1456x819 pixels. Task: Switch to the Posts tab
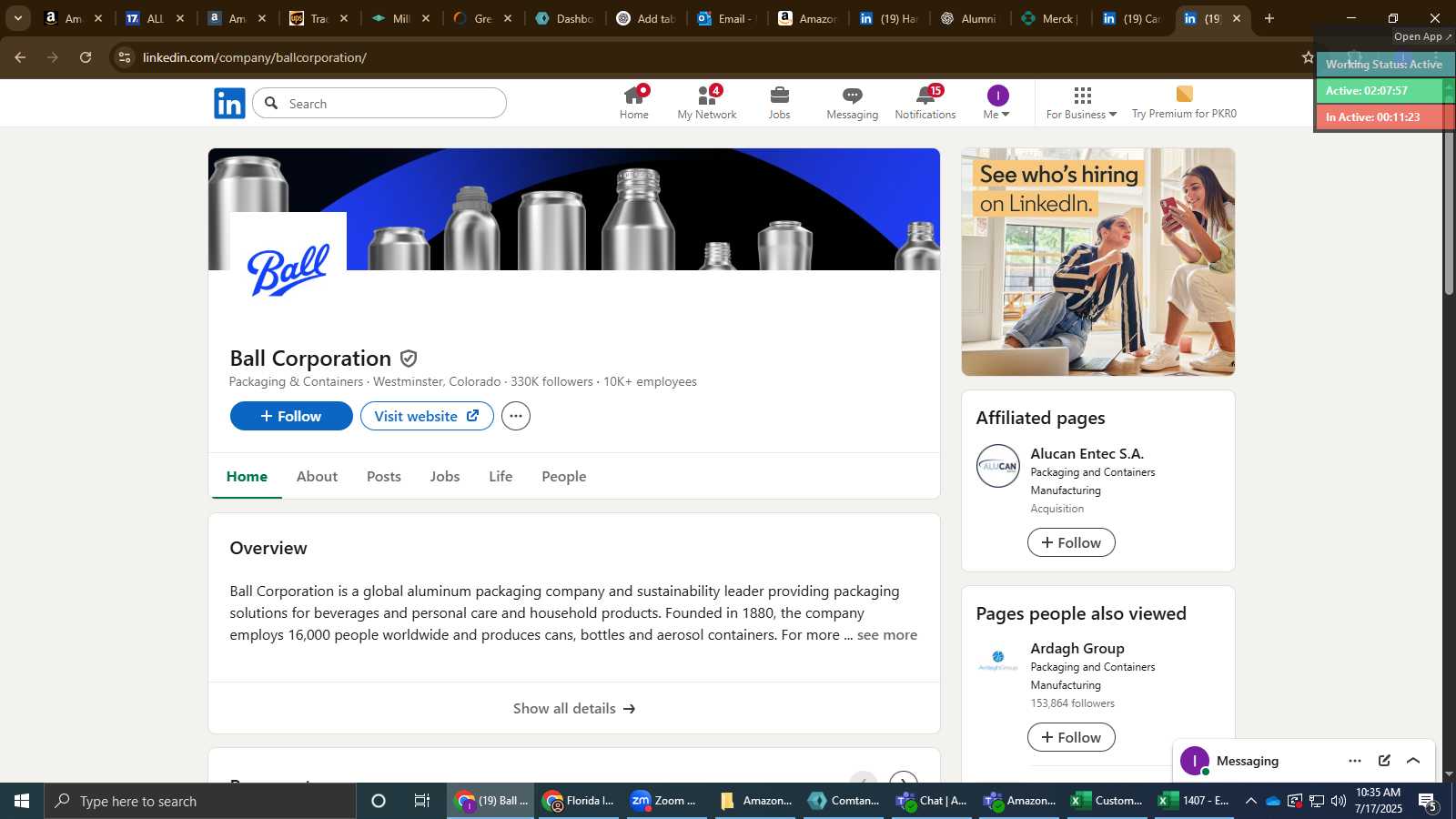pos(384,476)
